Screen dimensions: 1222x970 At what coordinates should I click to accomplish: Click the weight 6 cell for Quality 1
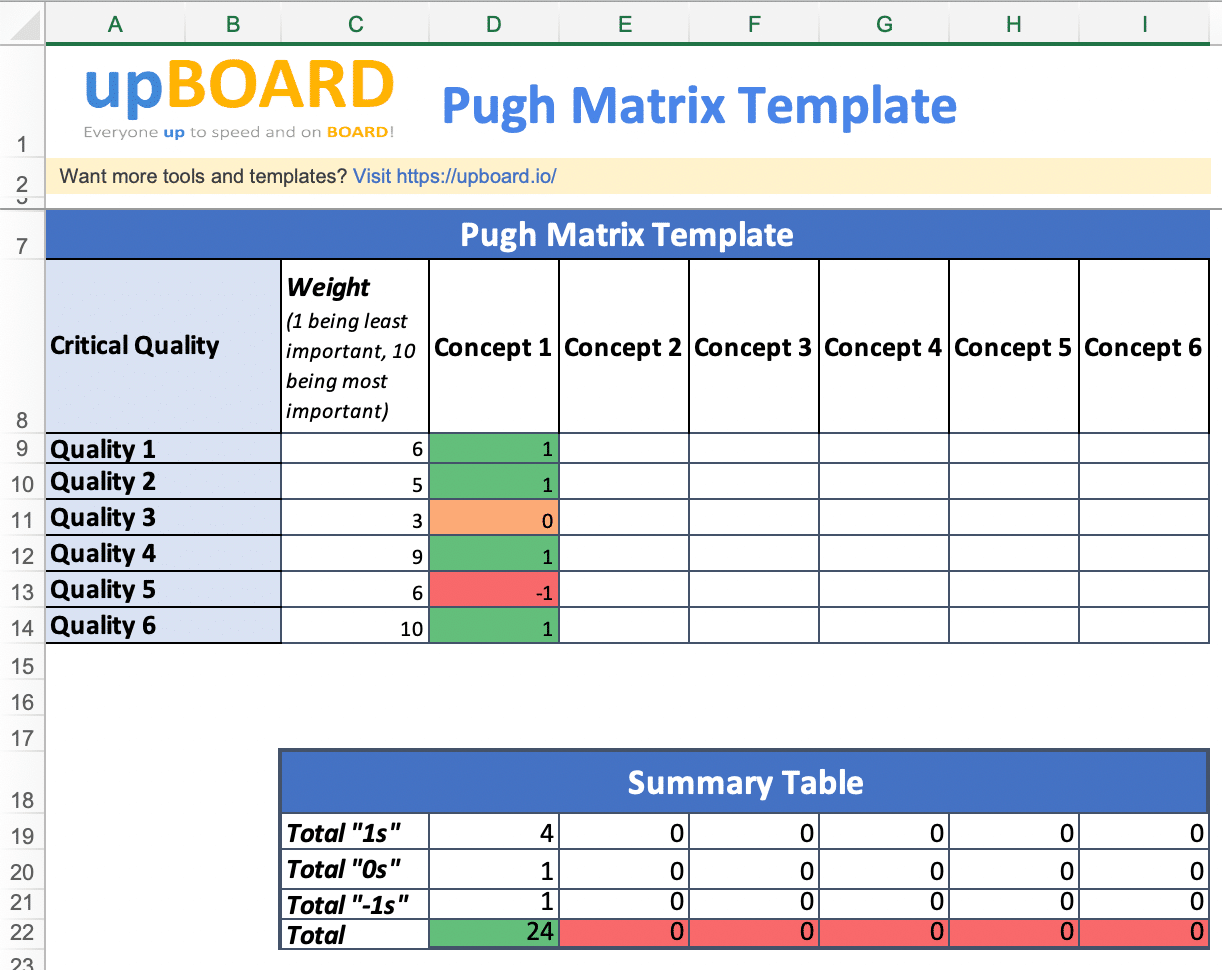point(355,448)
